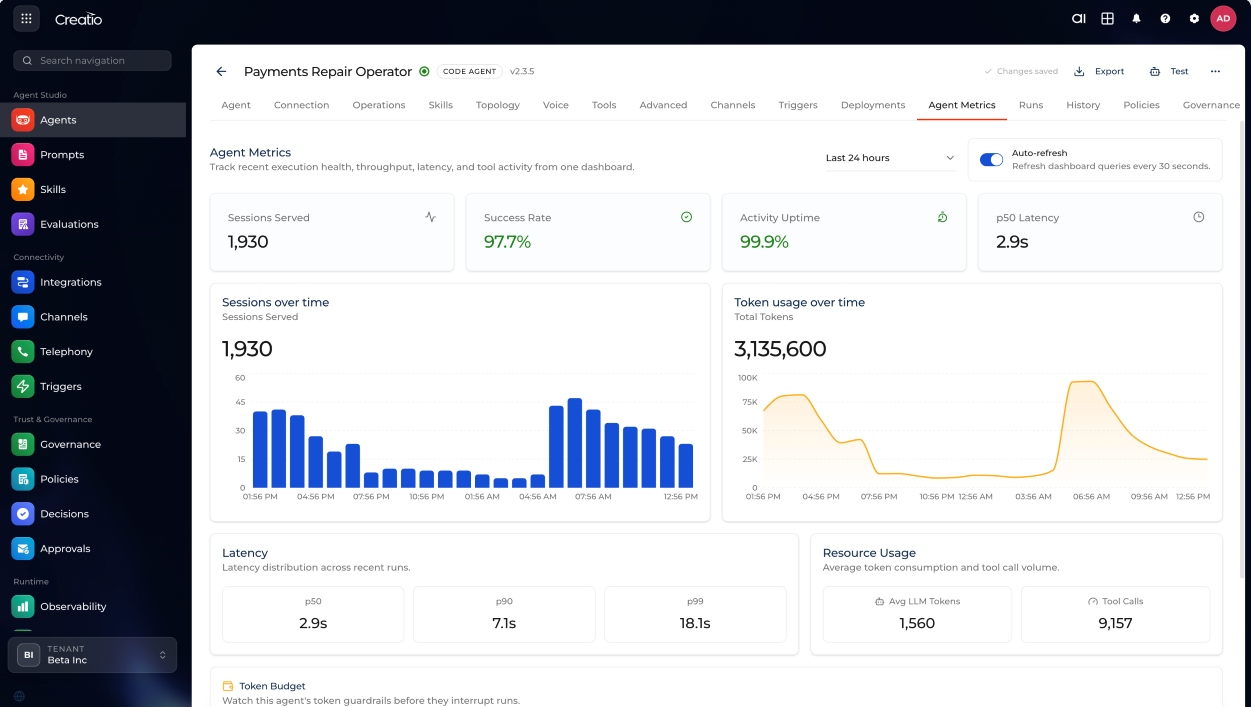The image size is (1251, 707).
Task: Click the tallest bar in Sessions chart
Action: (575, 443)
